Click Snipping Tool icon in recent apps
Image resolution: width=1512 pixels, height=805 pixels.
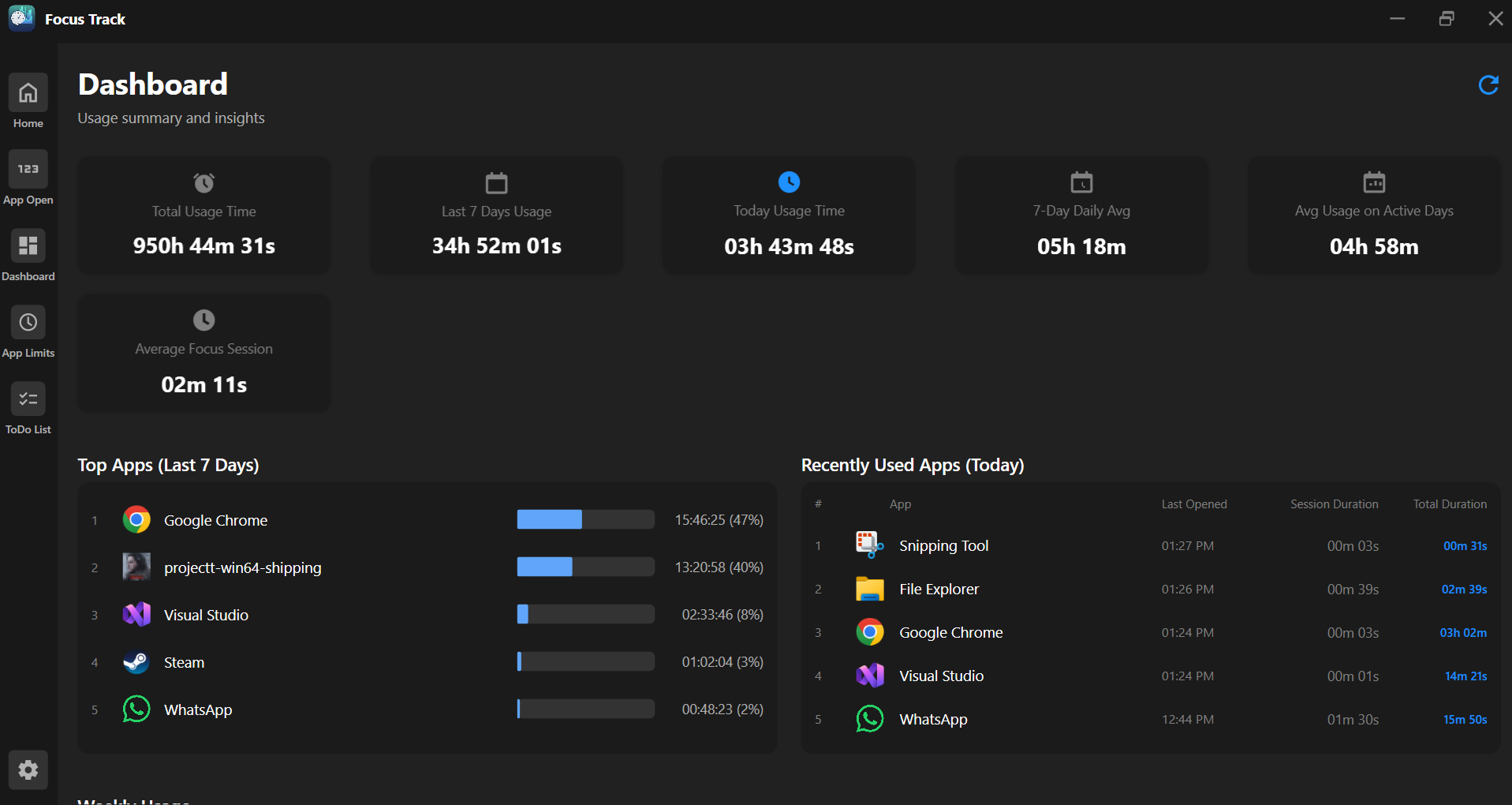[x=870, y=545]
